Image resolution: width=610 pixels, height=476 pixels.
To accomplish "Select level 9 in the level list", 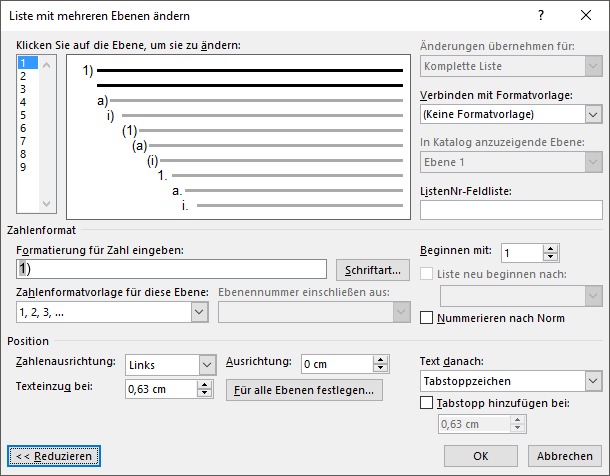I will [23, 167].
